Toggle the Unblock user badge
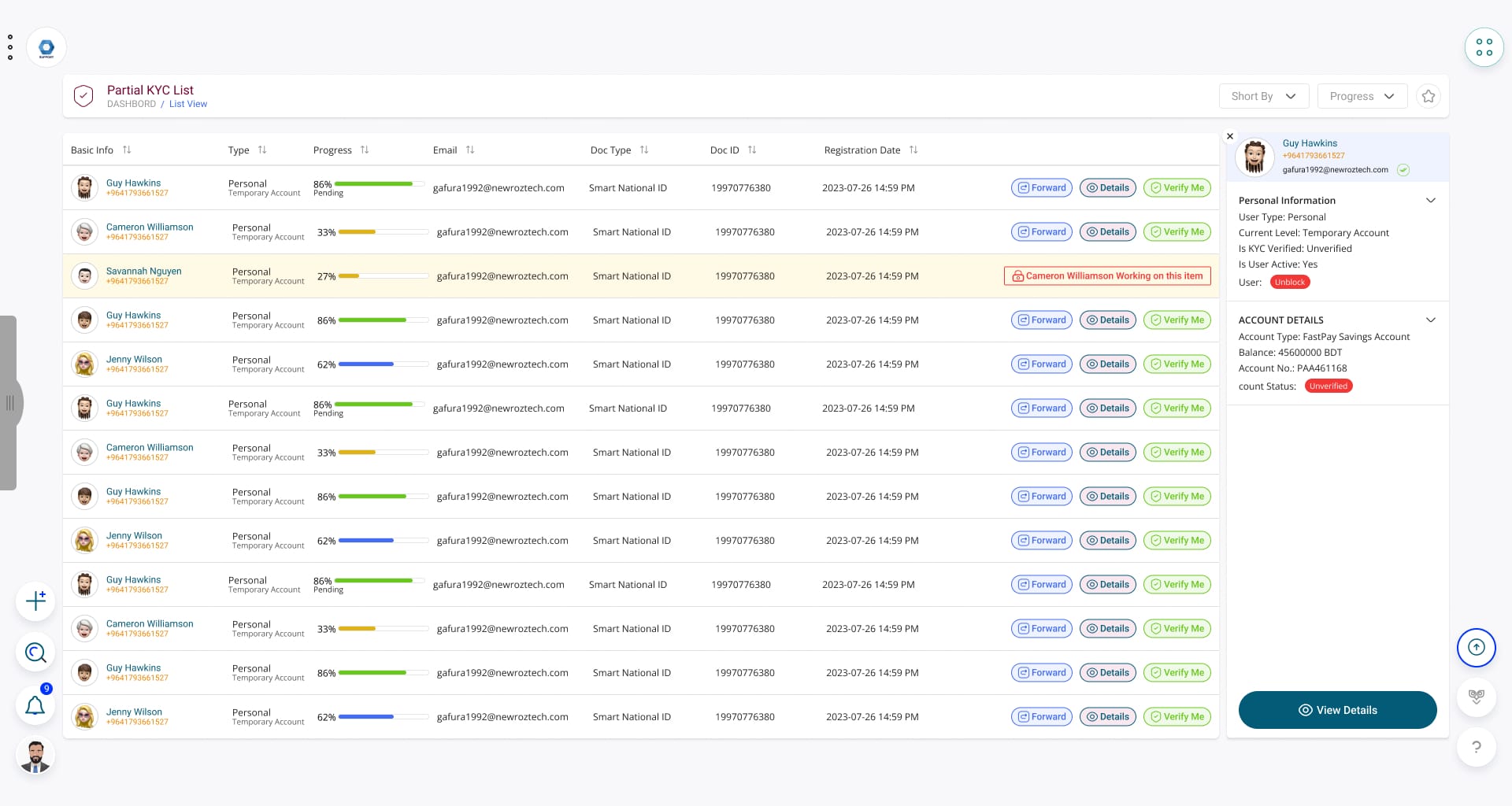 [x=1290, y=283]
